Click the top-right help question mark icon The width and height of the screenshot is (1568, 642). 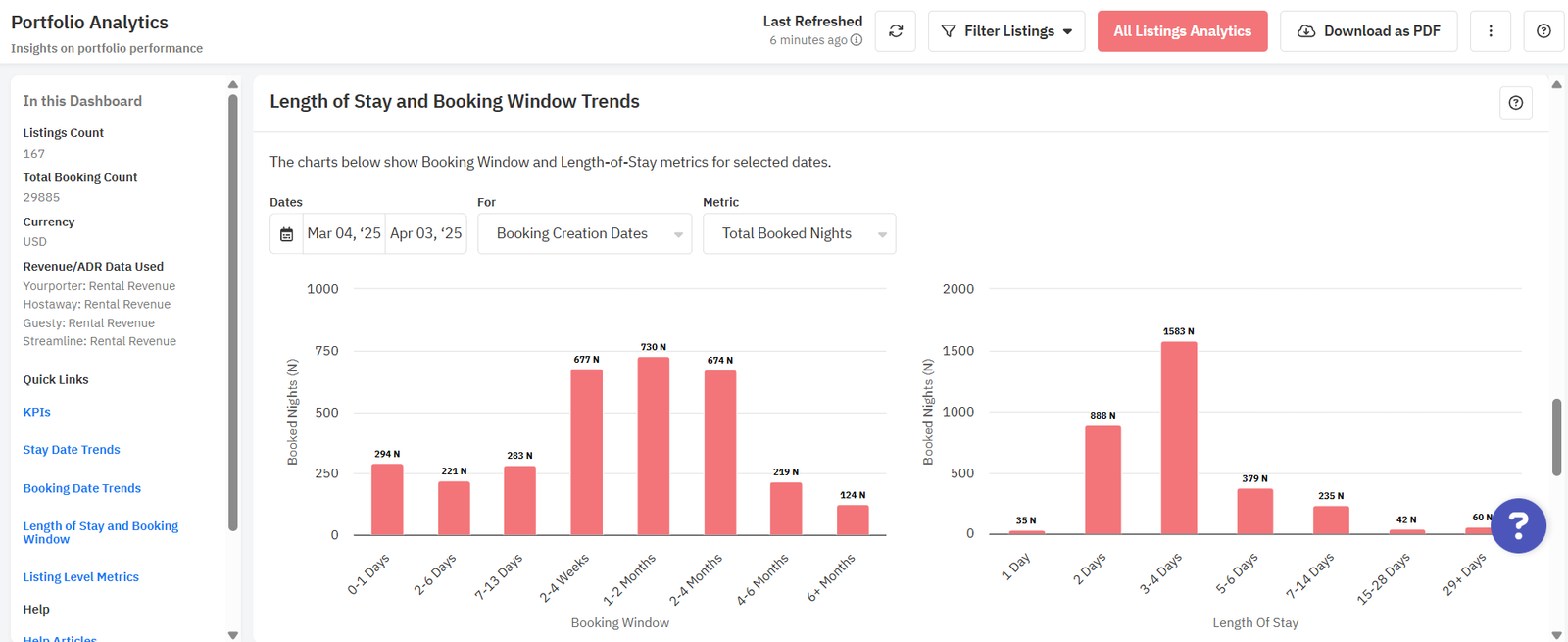tap(1543, 31)
